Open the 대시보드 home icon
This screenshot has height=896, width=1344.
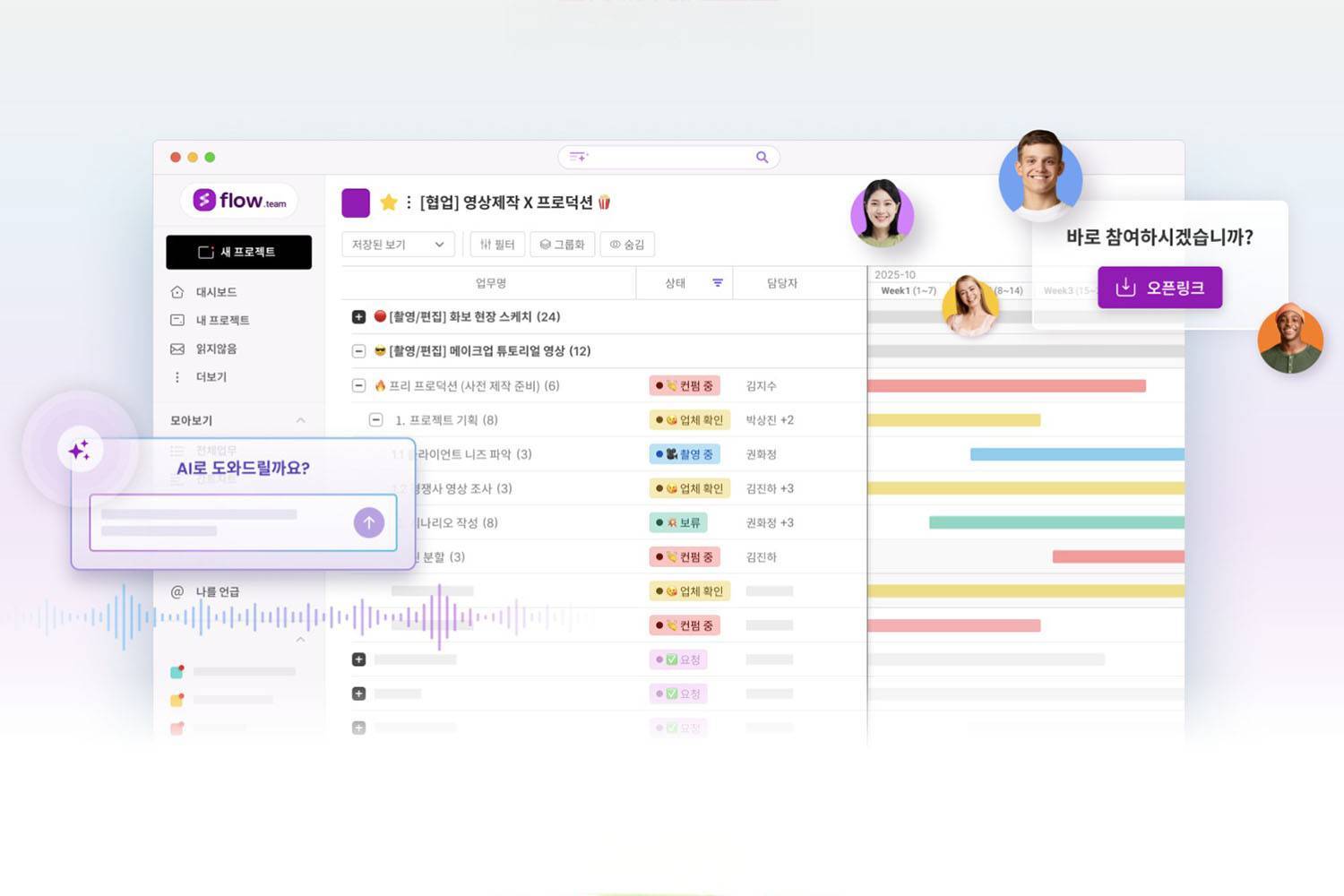pyautogui.click(x=178, y=291)
